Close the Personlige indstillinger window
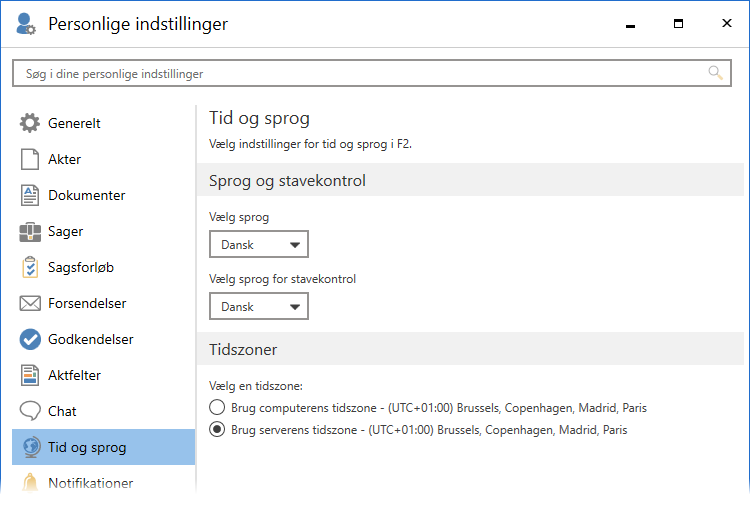The image size is (750, 523). [726, 24]
